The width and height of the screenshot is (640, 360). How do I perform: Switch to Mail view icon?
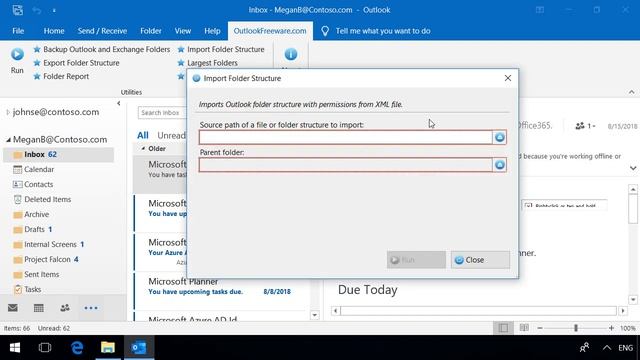pos(13,308)
